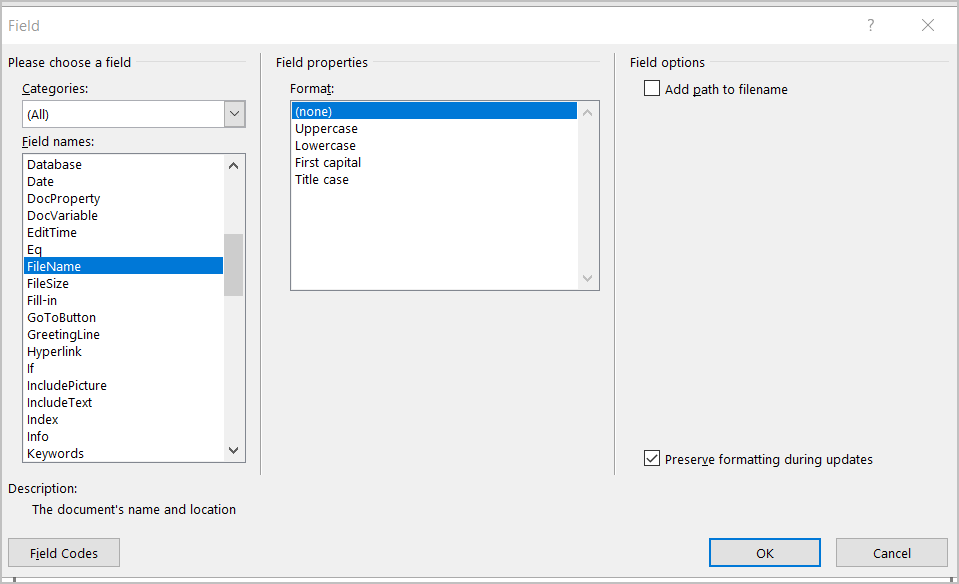Click the Field Codes button
Image resolution: width=959 pixels, height=584 pixels.
(64, 553)
